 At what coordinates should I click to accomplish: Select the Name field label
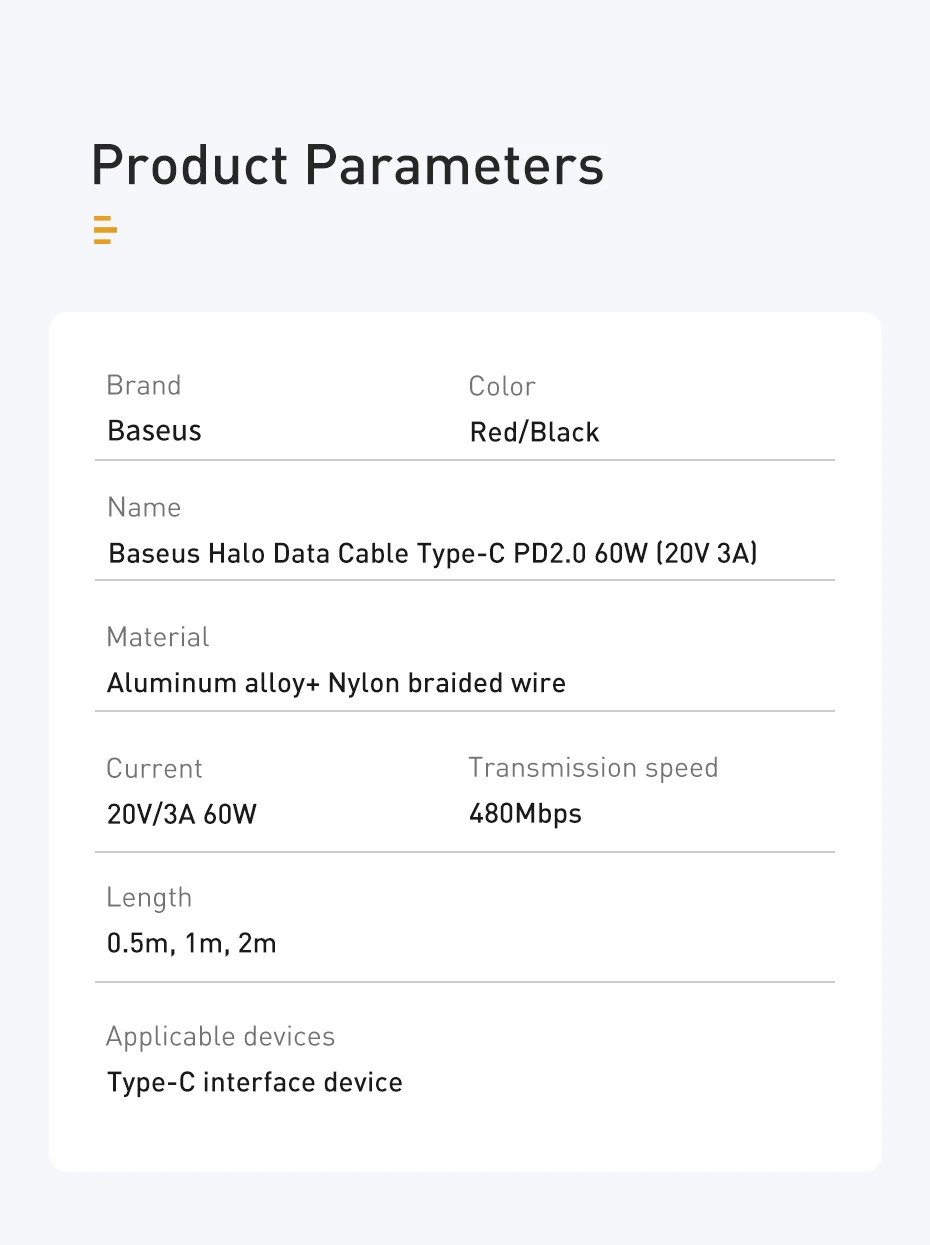[144, 507]
